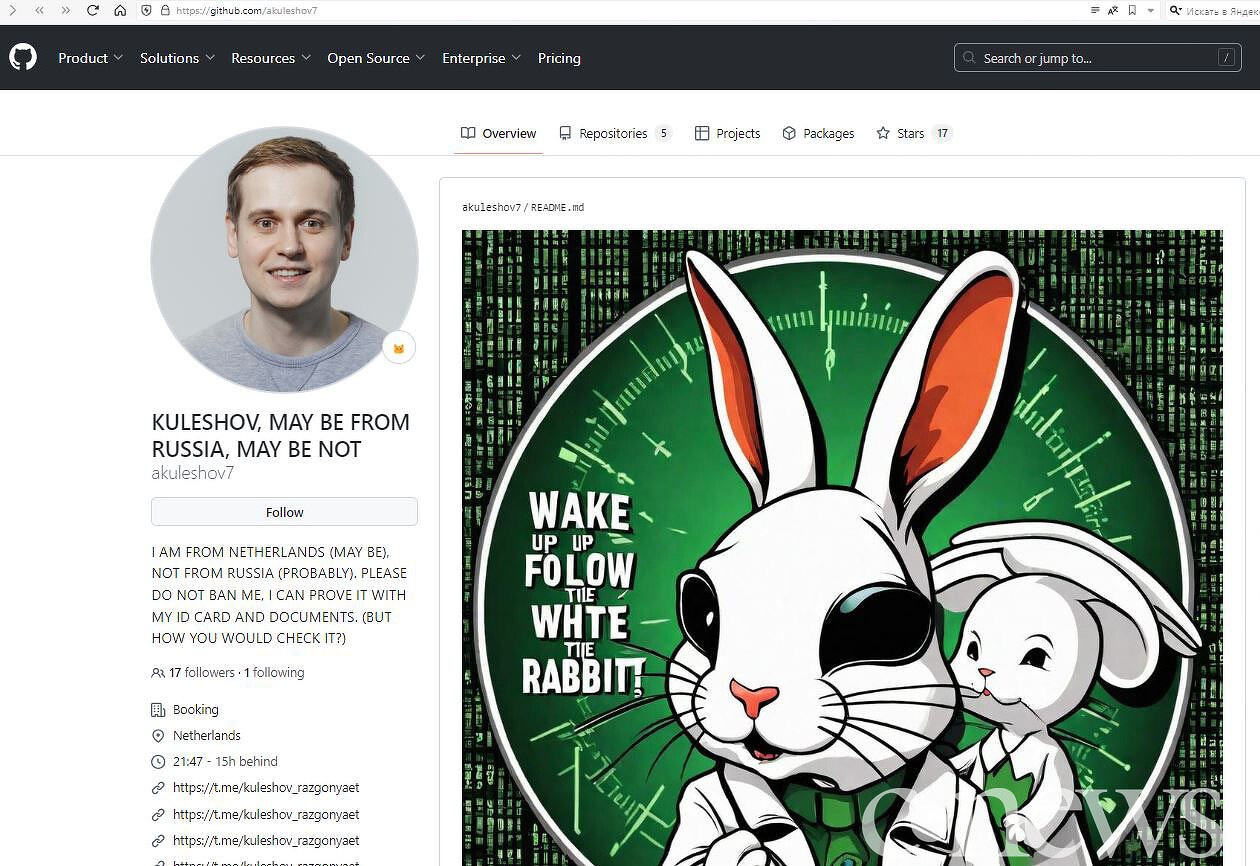The width and height of the screenshot is (1260, 866).
Task: Follow the akuleshov7 user
Action: 284,512
